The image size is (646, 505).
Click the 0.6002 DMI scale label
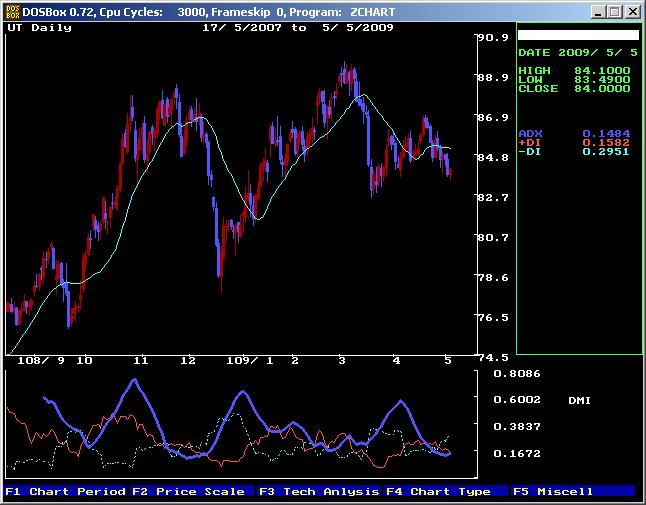(517, 400)
